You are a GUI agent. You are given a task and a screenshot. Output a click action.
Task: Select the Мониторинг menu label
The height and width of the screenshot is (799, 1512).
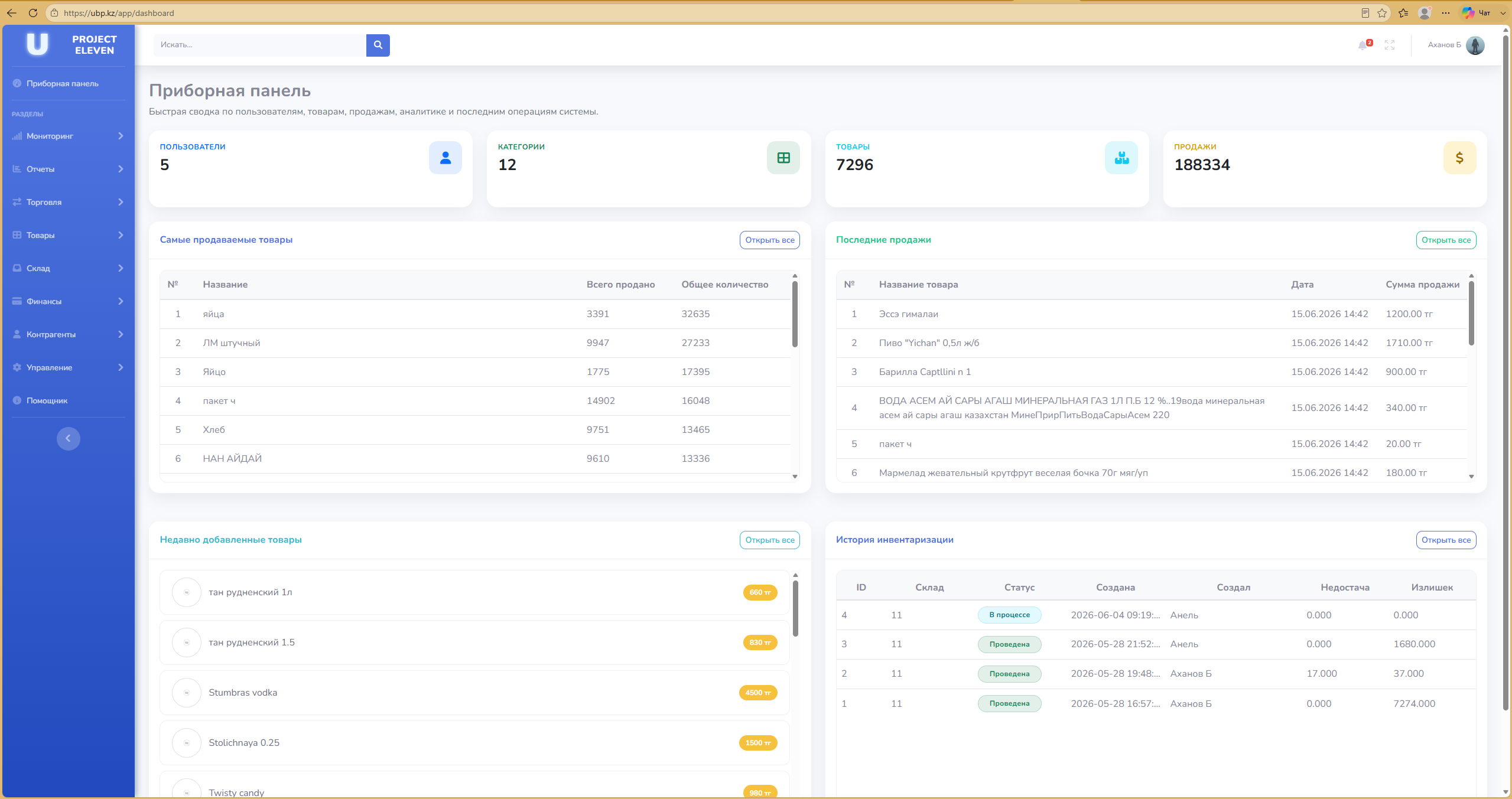[50, 136]
